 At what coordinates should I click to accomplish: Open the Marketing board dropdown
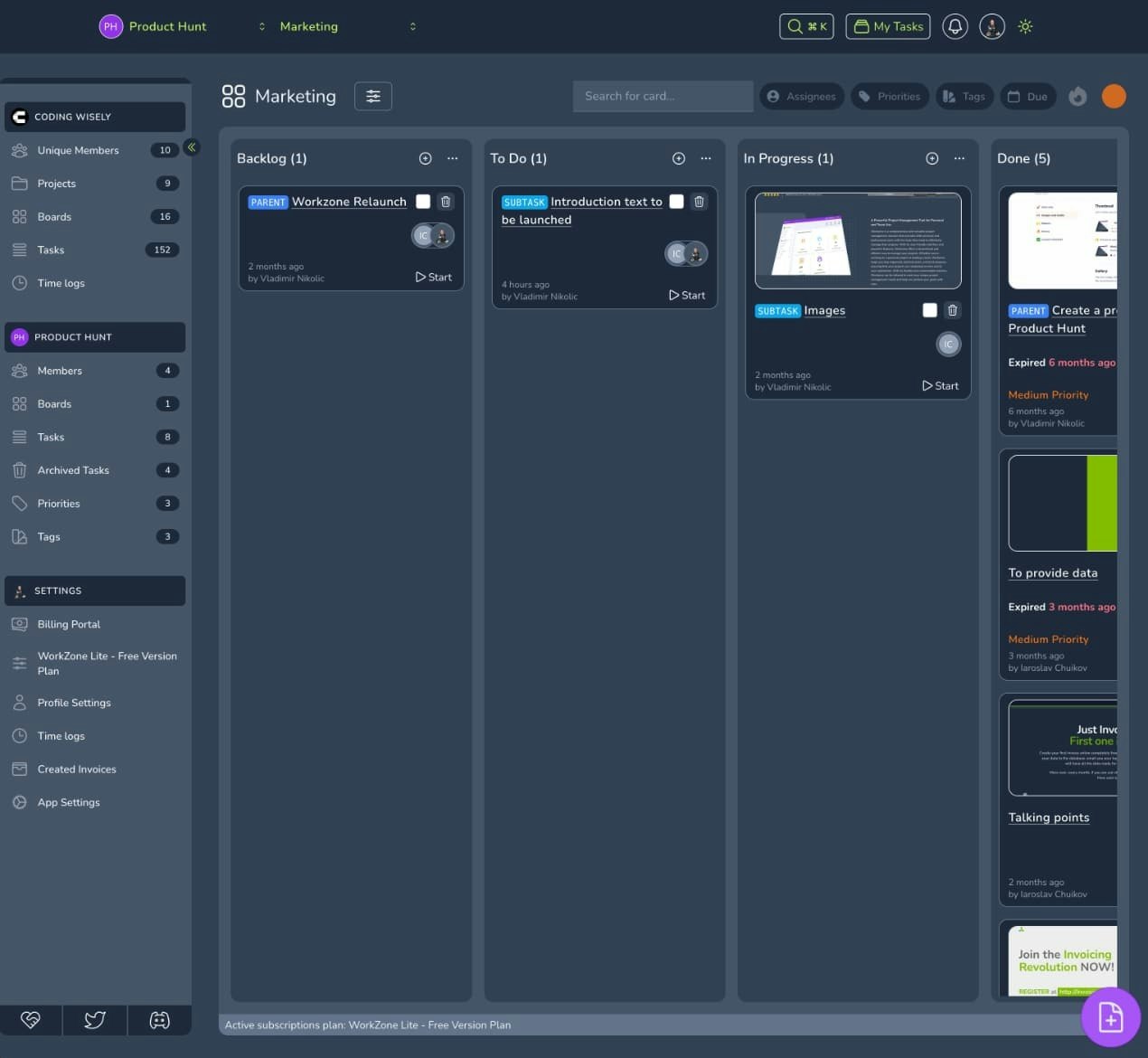(x=348, y=26)
